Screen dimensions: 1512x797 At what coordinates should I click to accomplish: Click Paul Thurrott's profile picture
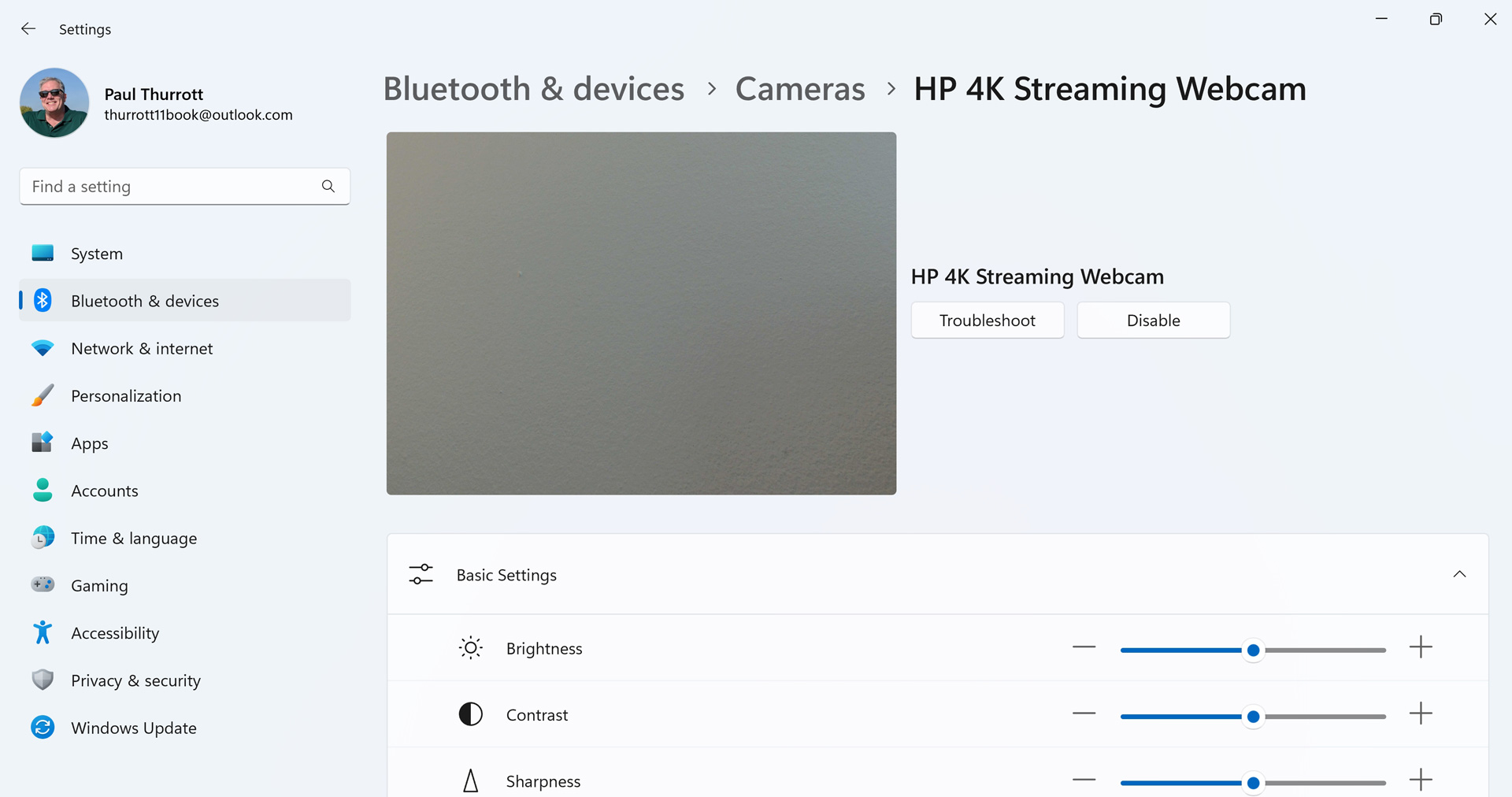tap(54, 103)
